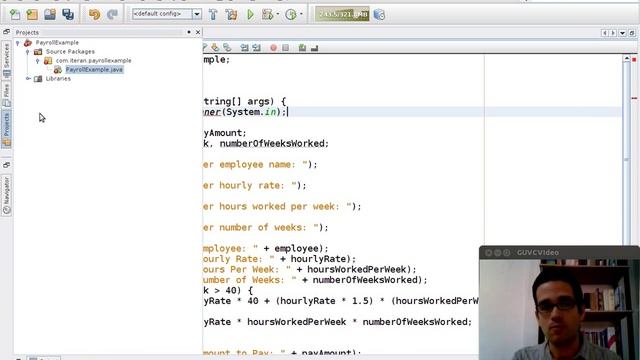640x360 pixels.
Task: Clean and build project icon
Action: point(231,15)
